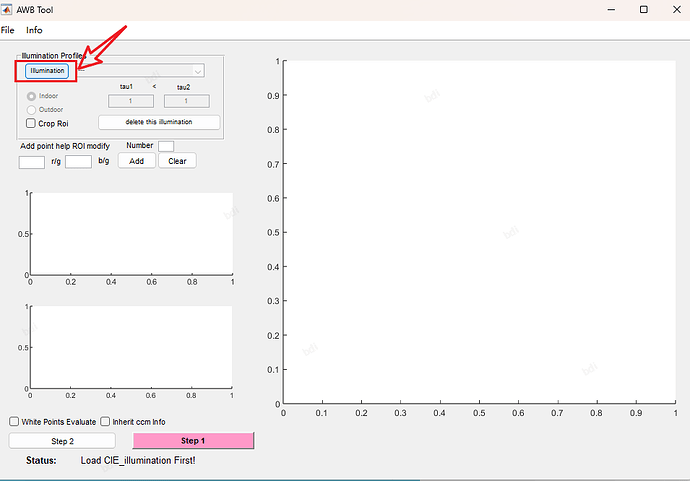690x481 pixels.
Task: Select the Indoor radio button
Action: click(31, 96)
